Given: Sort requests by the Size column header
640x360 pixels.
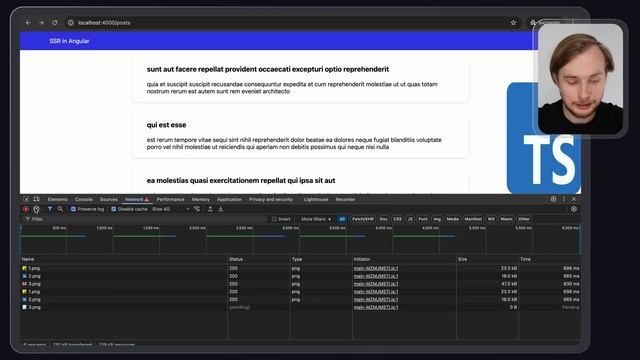Looking at the screenshot, I should pos(487,259).
